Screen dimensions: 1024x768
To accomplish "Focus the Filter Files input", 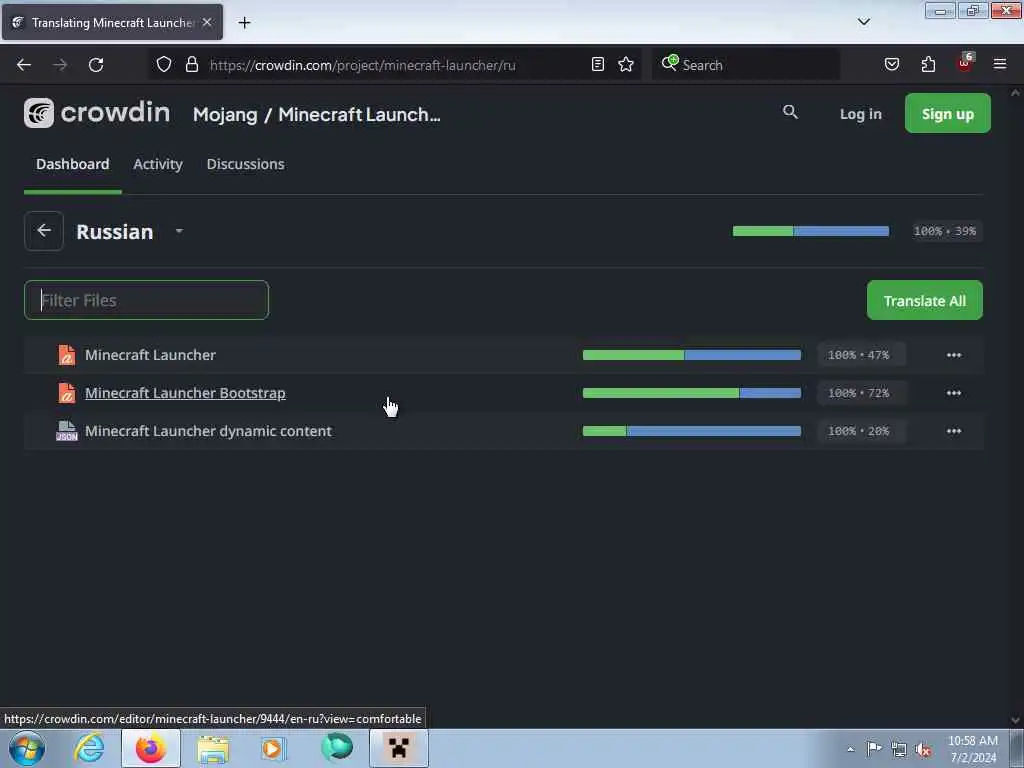I will [x=146, y=300].
